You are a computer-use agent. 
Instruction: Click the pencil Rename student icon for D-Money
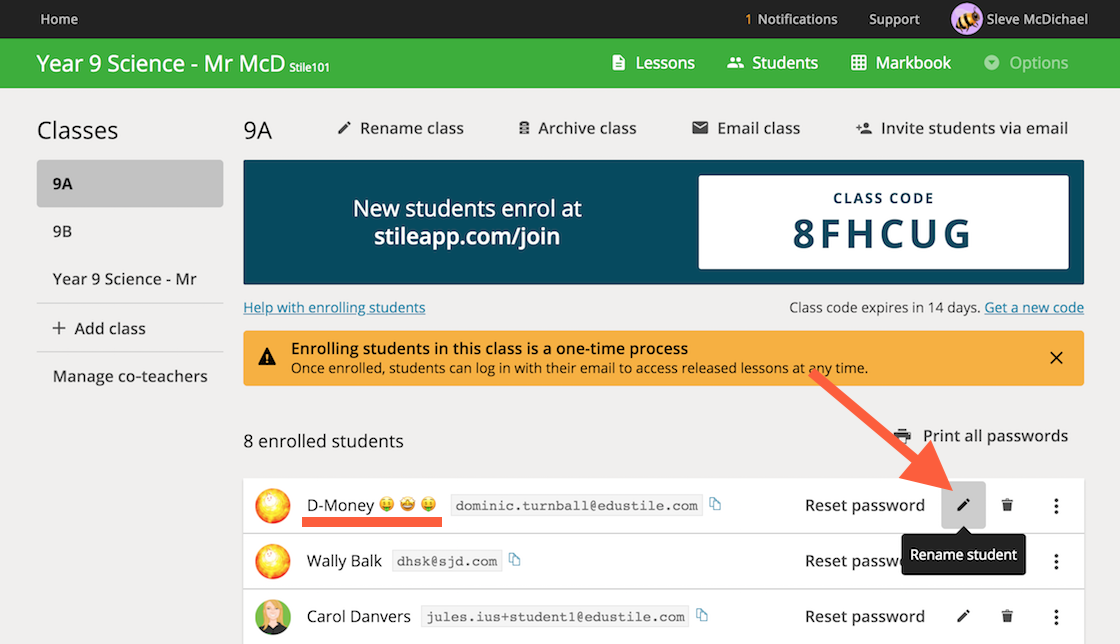pos(963,505)
